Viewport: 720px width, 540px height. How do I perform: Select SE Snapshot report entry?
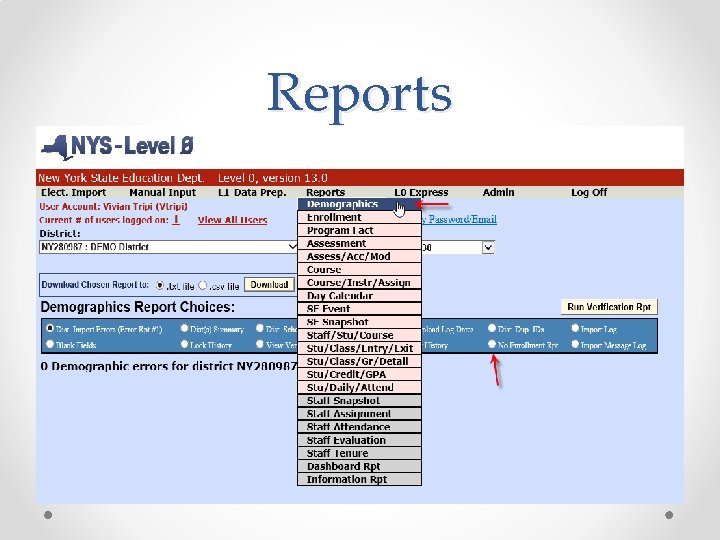pos(359,322)
